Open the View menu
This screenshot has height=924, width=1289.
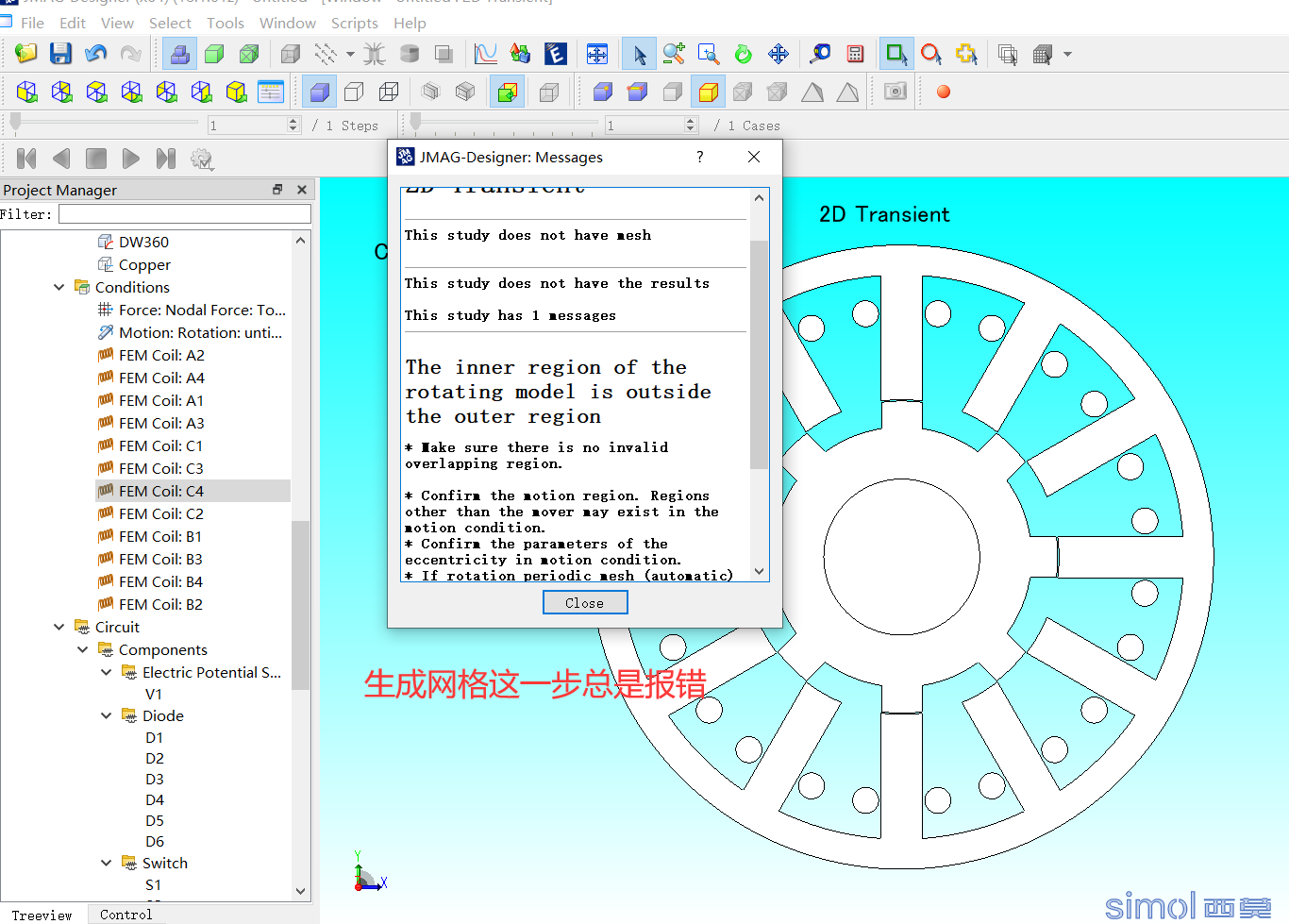(117, 23)
